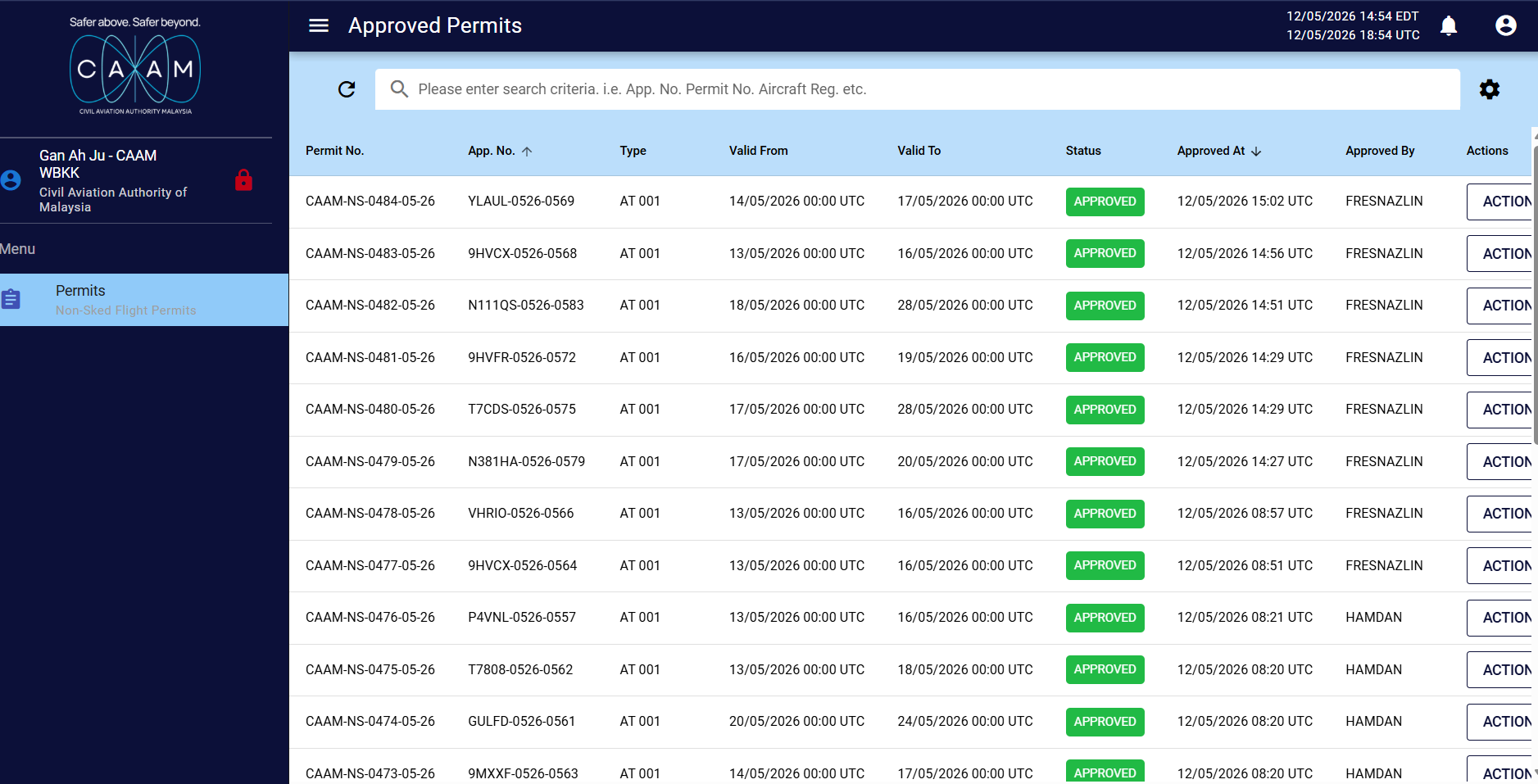
Task: Select Permits Non-Sked Flight Permits menu item
Action: tap(144, 300)
